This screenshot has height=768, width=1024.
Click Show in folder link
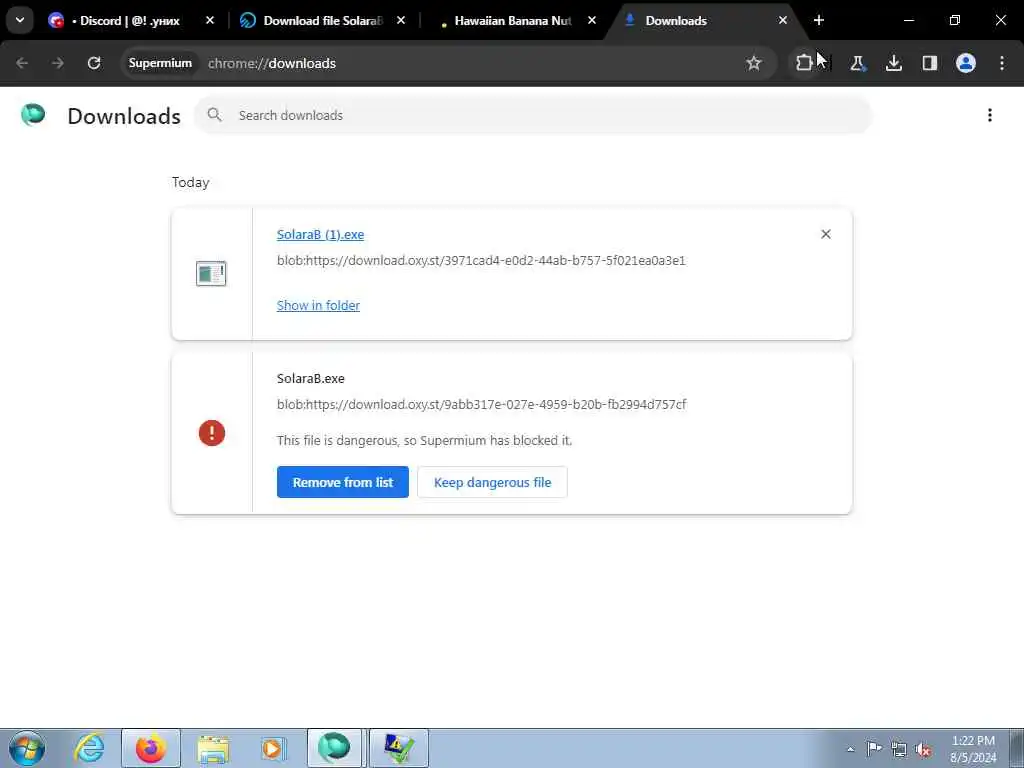pos(318,306)
